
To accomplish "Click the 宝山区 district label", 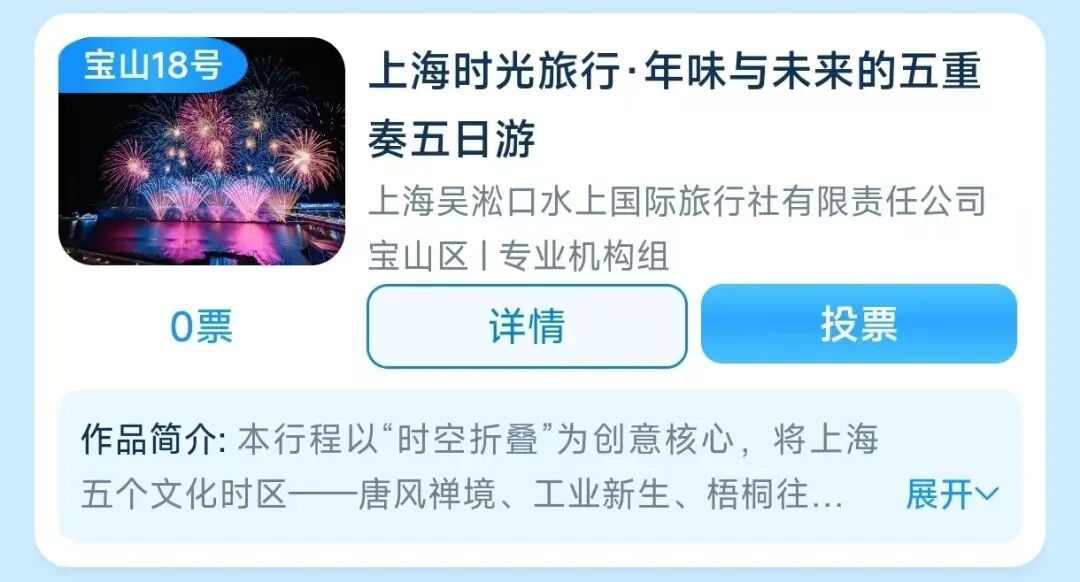I will tap(417, 256).
